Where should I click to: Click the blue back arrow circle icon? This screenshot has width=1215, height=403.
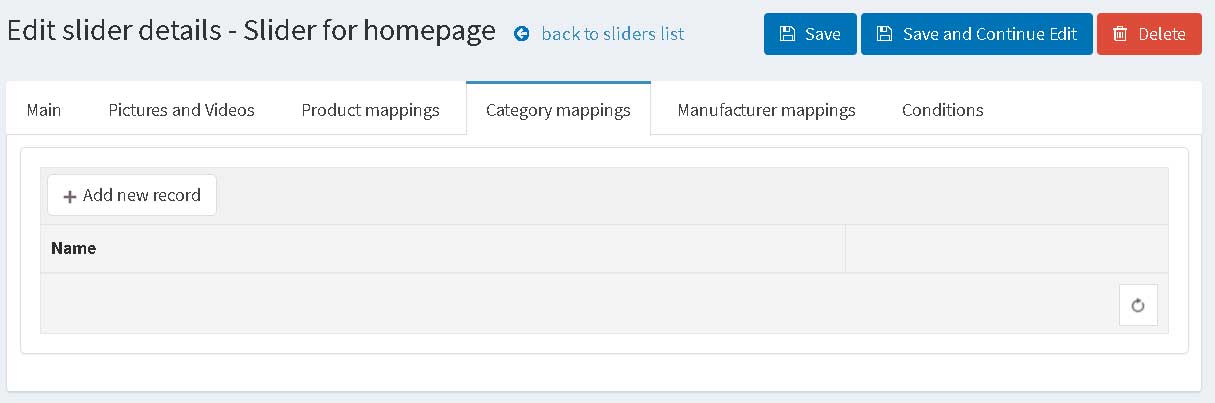(521, 34)
